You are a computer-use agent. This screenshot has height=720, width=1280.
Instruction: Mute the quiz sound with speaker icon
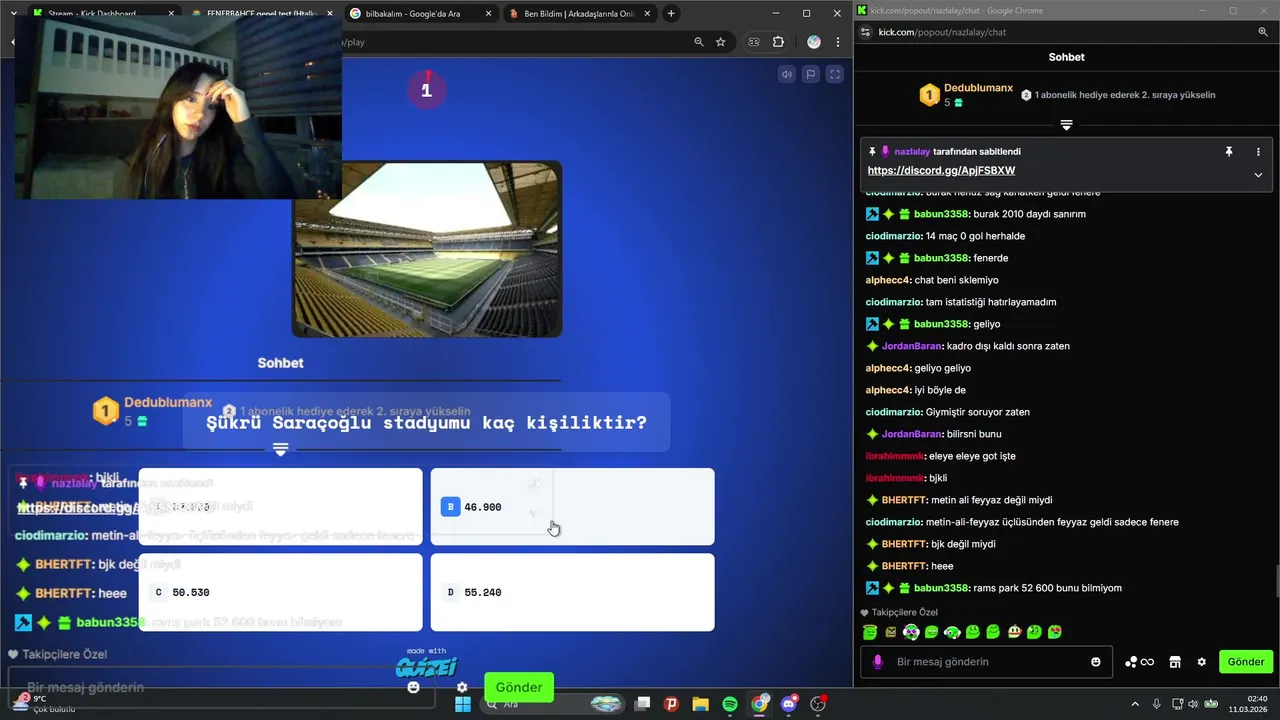787,74
